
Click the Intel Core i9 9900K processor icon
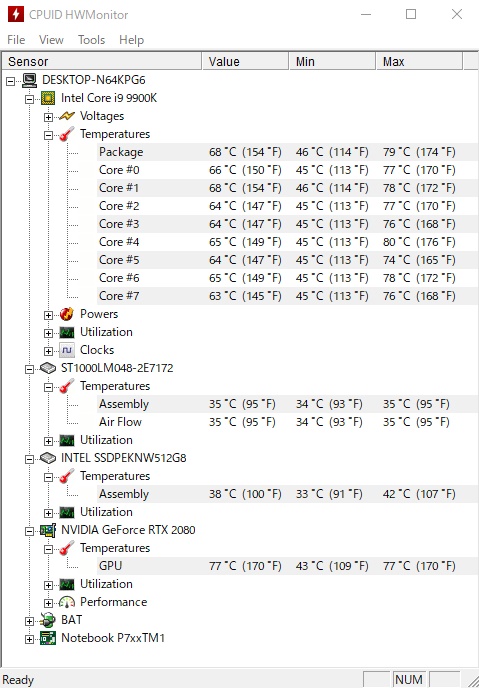pyautogui.click(x=48, y=98)
